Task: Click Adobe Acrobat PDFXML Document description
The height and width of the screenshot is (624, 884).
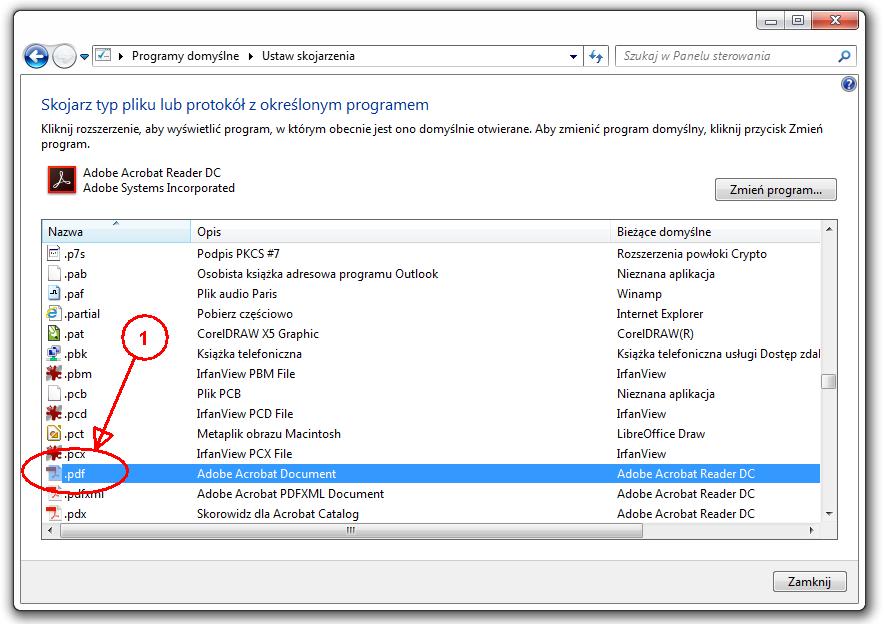Action: tap(290, 494)
